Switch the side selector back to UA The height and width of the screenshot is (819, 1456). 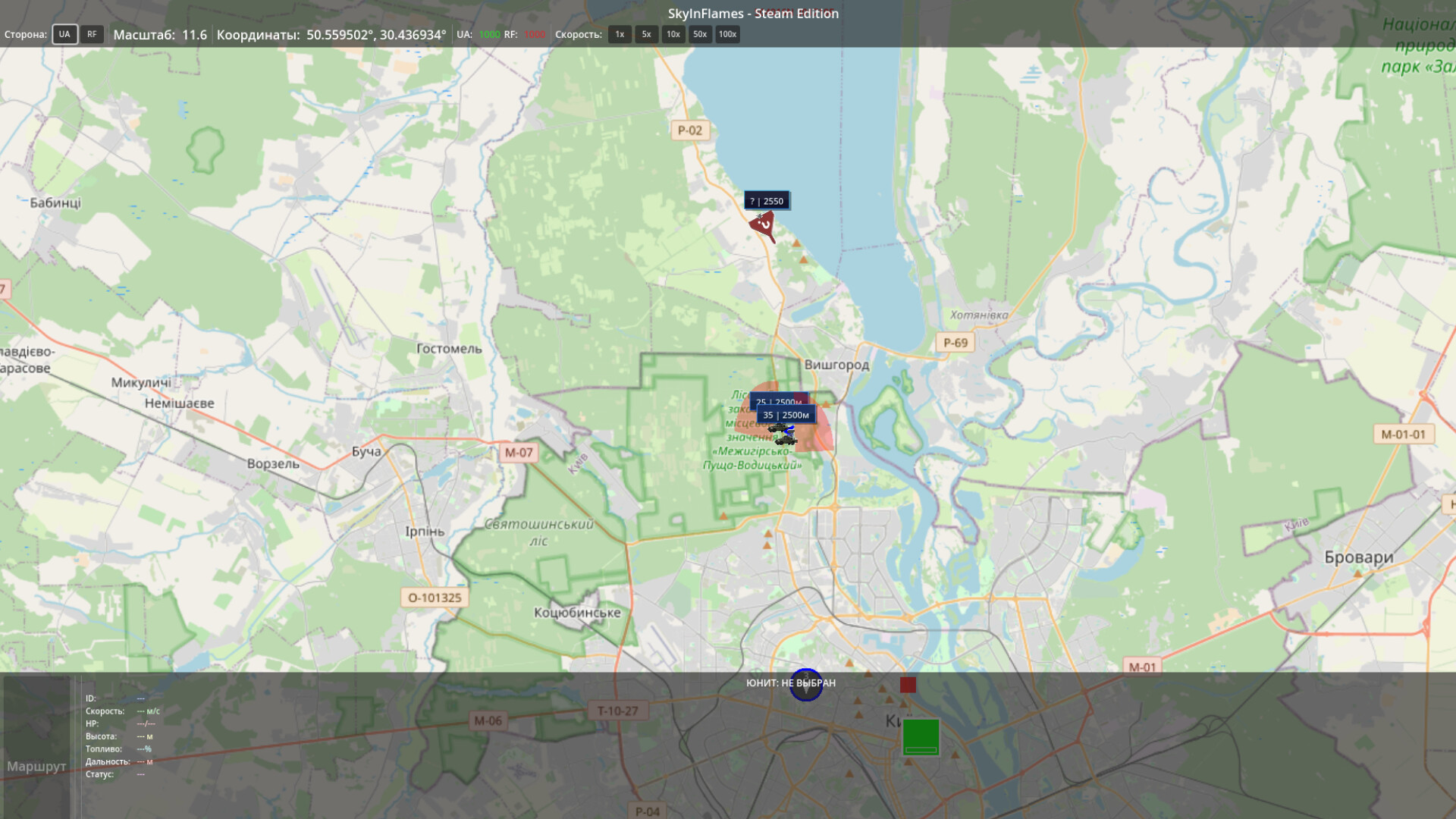(x=64, y=34)
